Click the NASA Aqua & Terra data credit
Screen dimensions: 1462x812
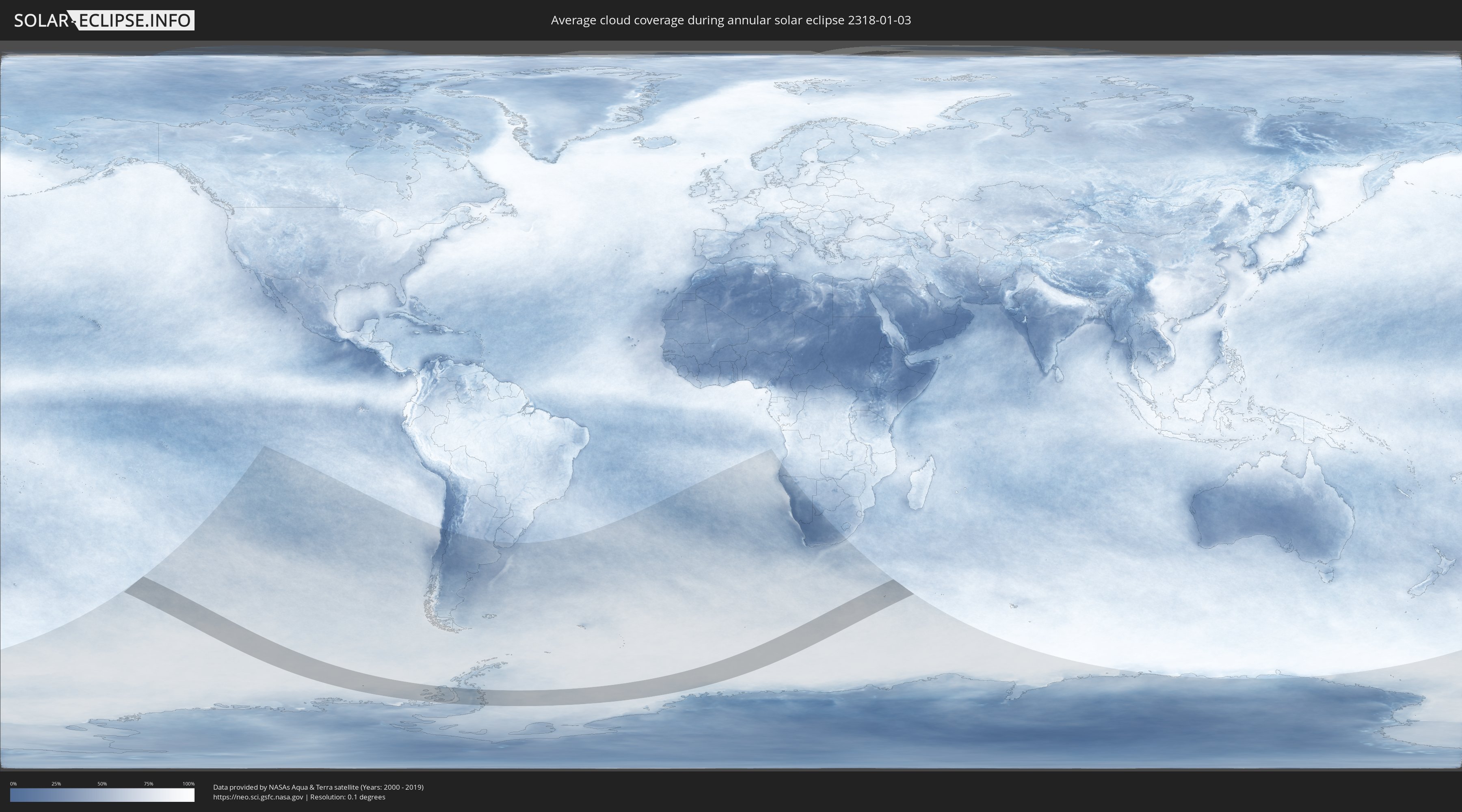click(x=318, y=787)
